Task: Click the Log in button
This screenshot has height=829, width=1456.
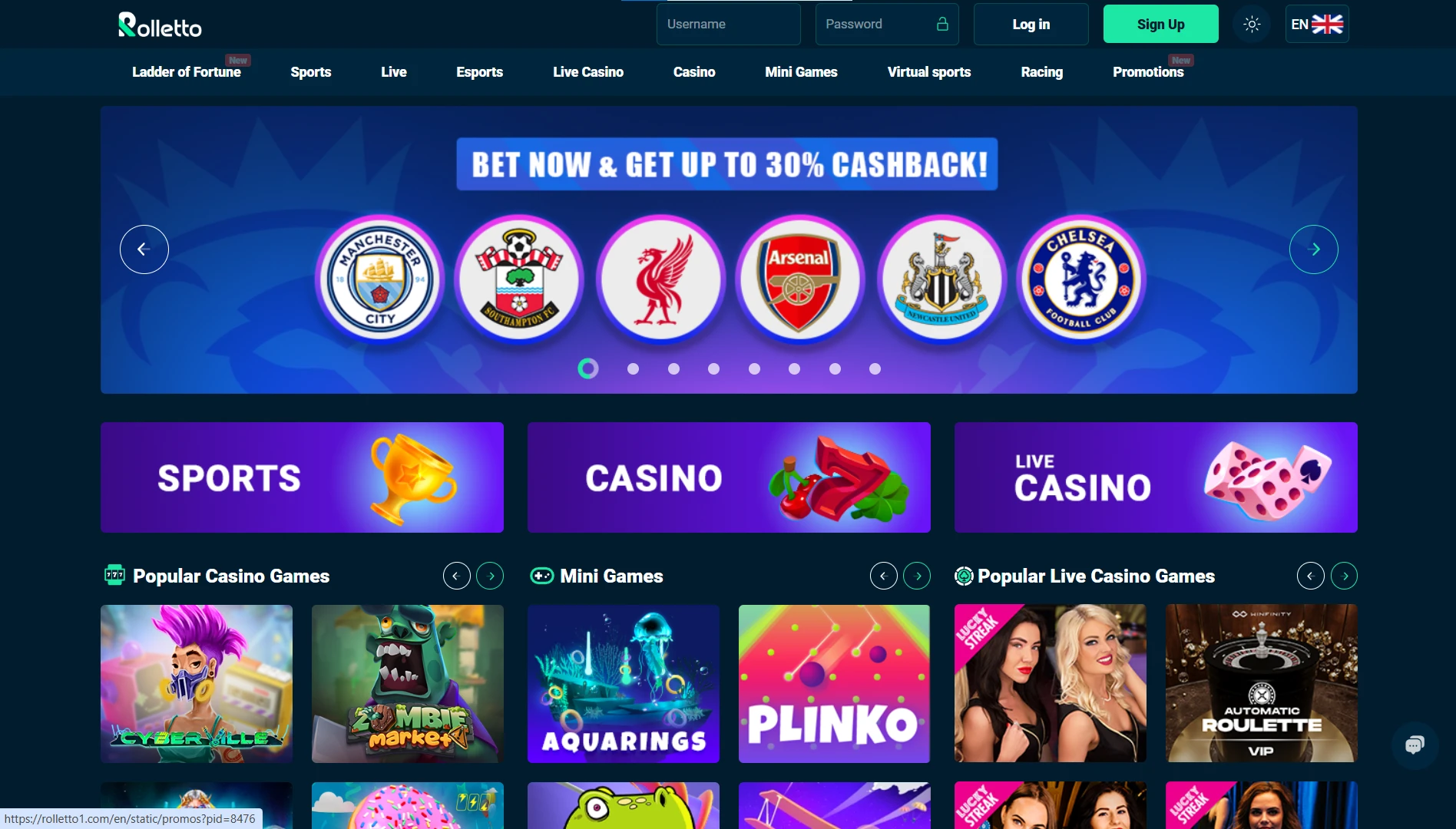Action: click(1031, 25)
